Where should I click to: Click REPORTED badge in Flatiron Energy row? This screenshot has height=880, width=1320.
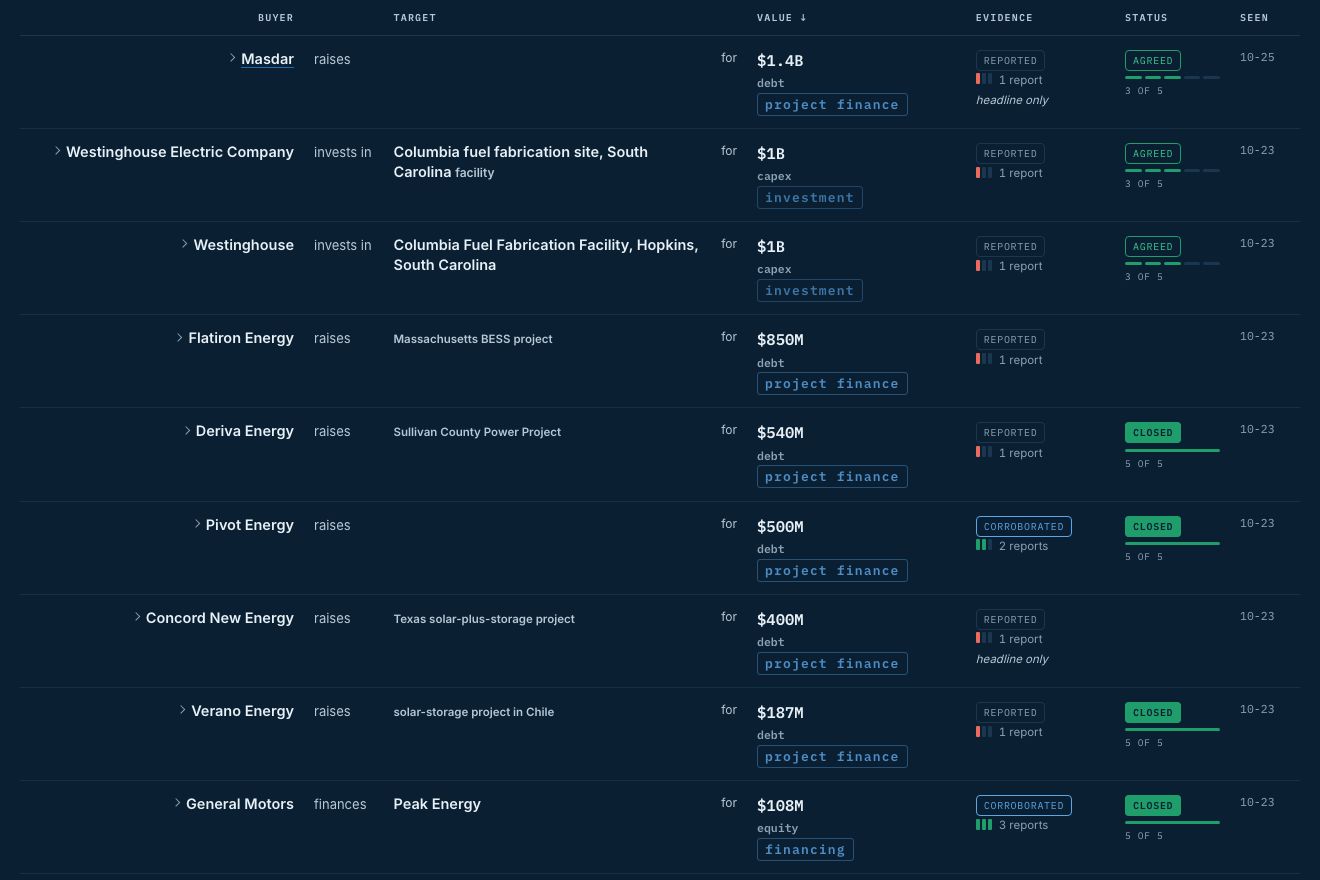[1010, 340]
